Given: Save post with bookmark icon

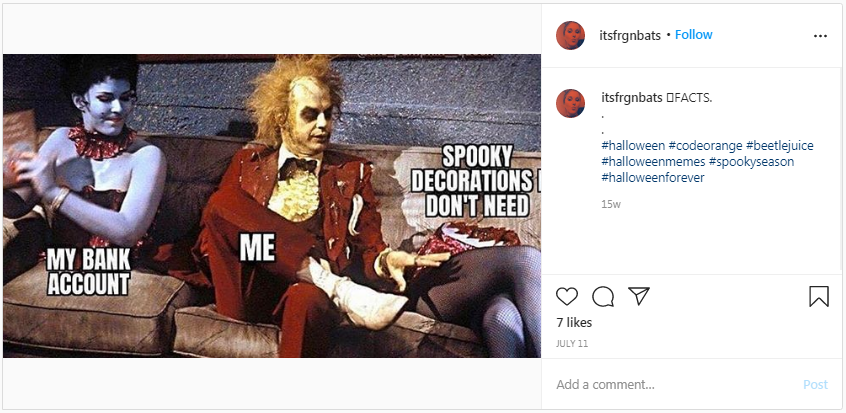Looking at the screenshot, I should point(818,296).
